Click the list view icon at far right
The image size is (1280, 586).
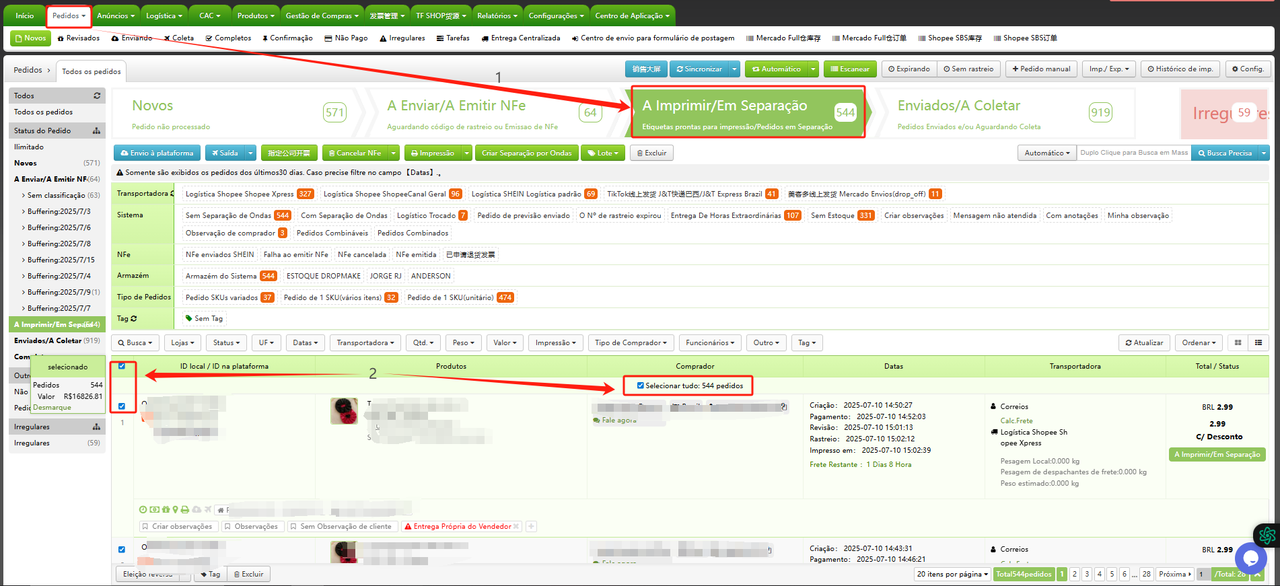[1258, 343]
